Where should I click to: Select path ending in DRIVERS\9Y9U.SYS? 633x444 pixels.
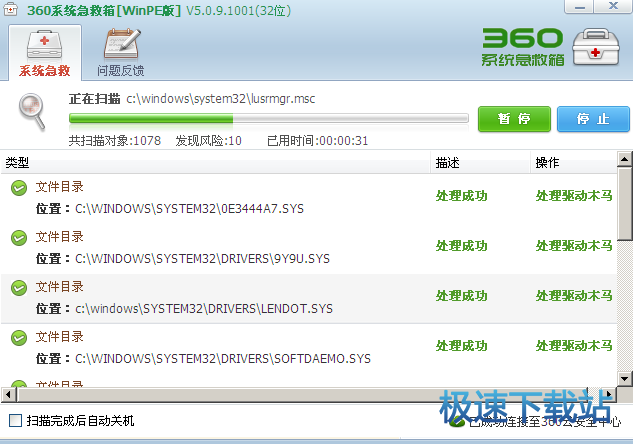[202, 259]
